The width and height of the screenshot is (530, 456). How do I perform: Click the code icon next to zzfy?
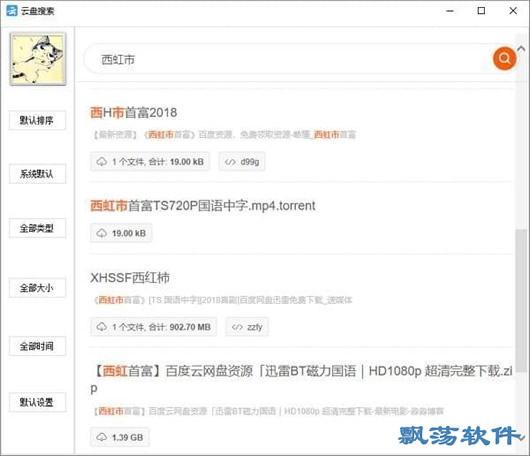[x=237, y=327]
